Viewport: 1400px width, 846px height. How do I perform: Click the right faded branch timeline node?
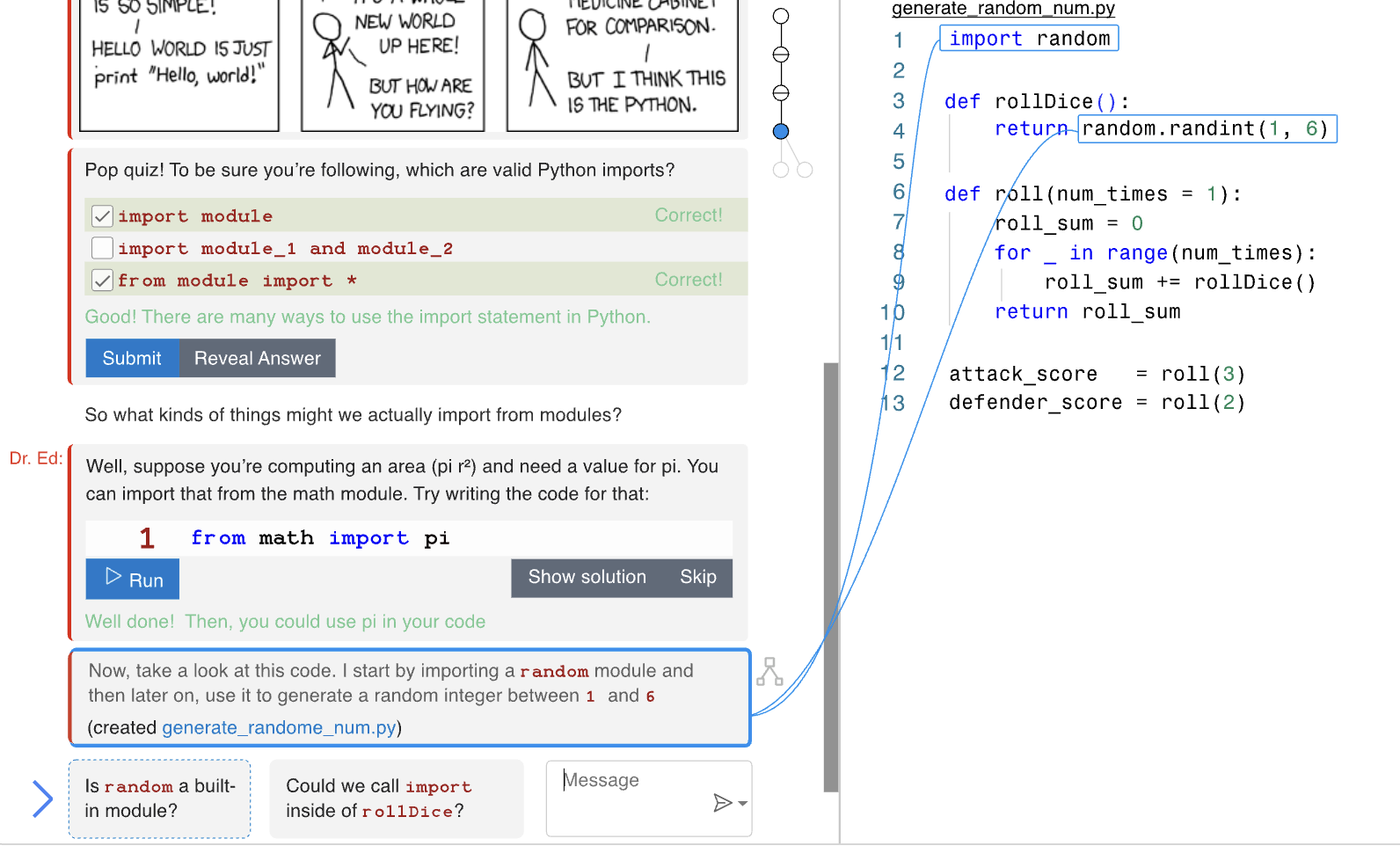pos(805,170)
